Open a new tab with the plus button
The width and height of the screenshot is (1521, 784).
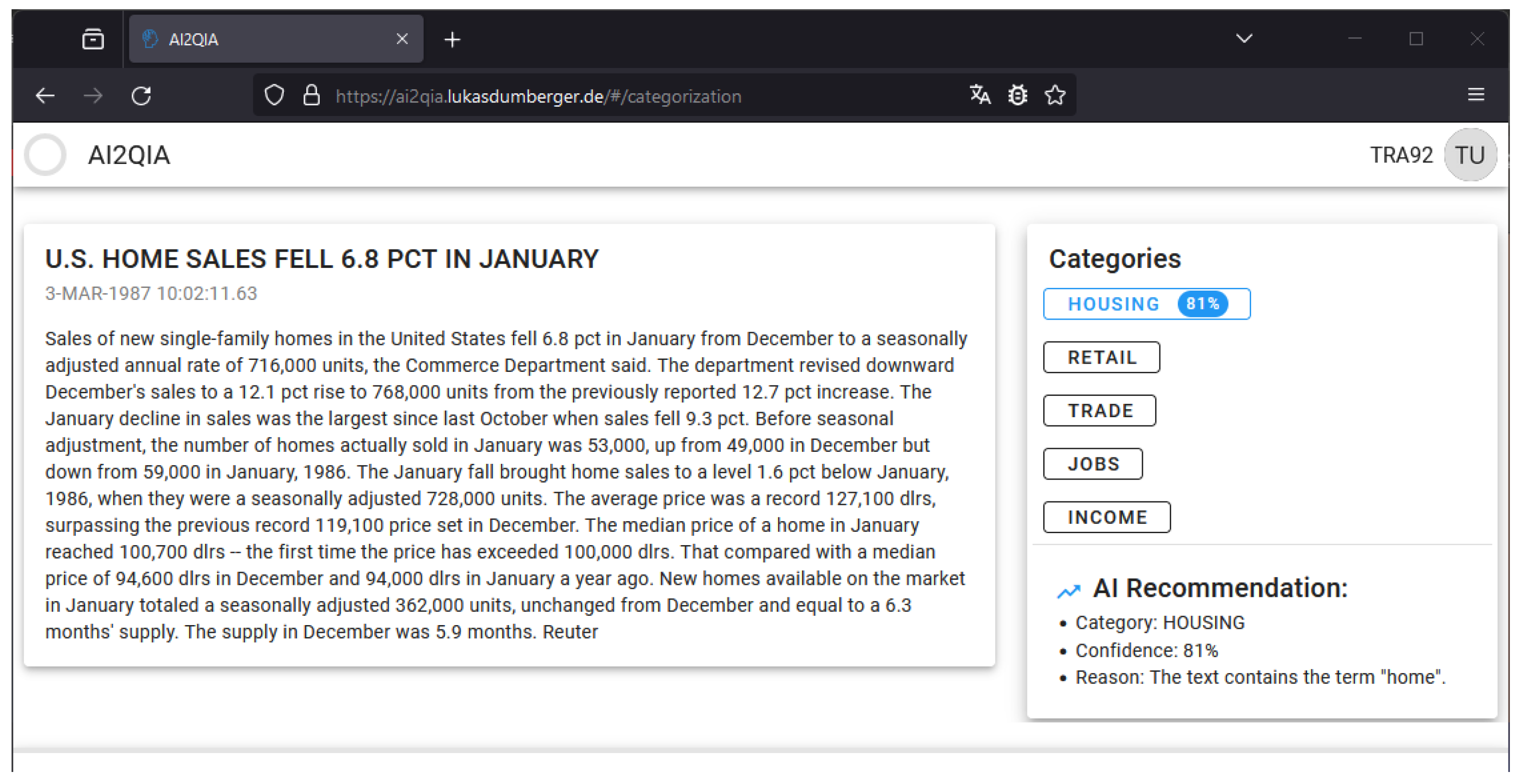tap(452, 40)
